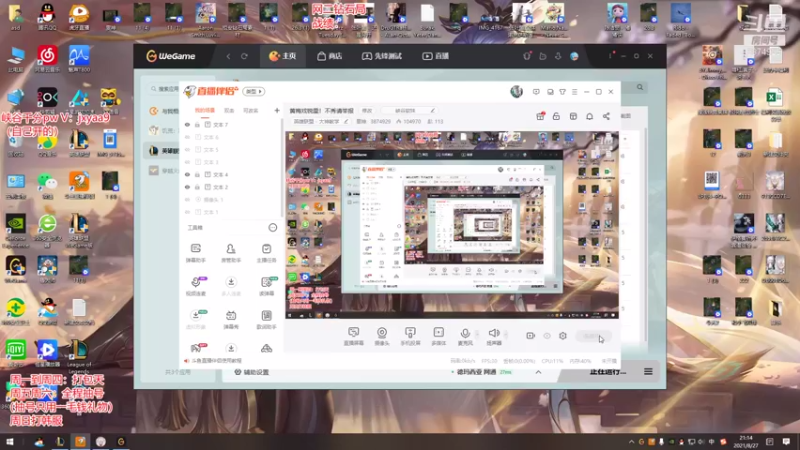Toggle the lock on layer 文本 4
Screen dimensions: 800x450
pos(197,174)
